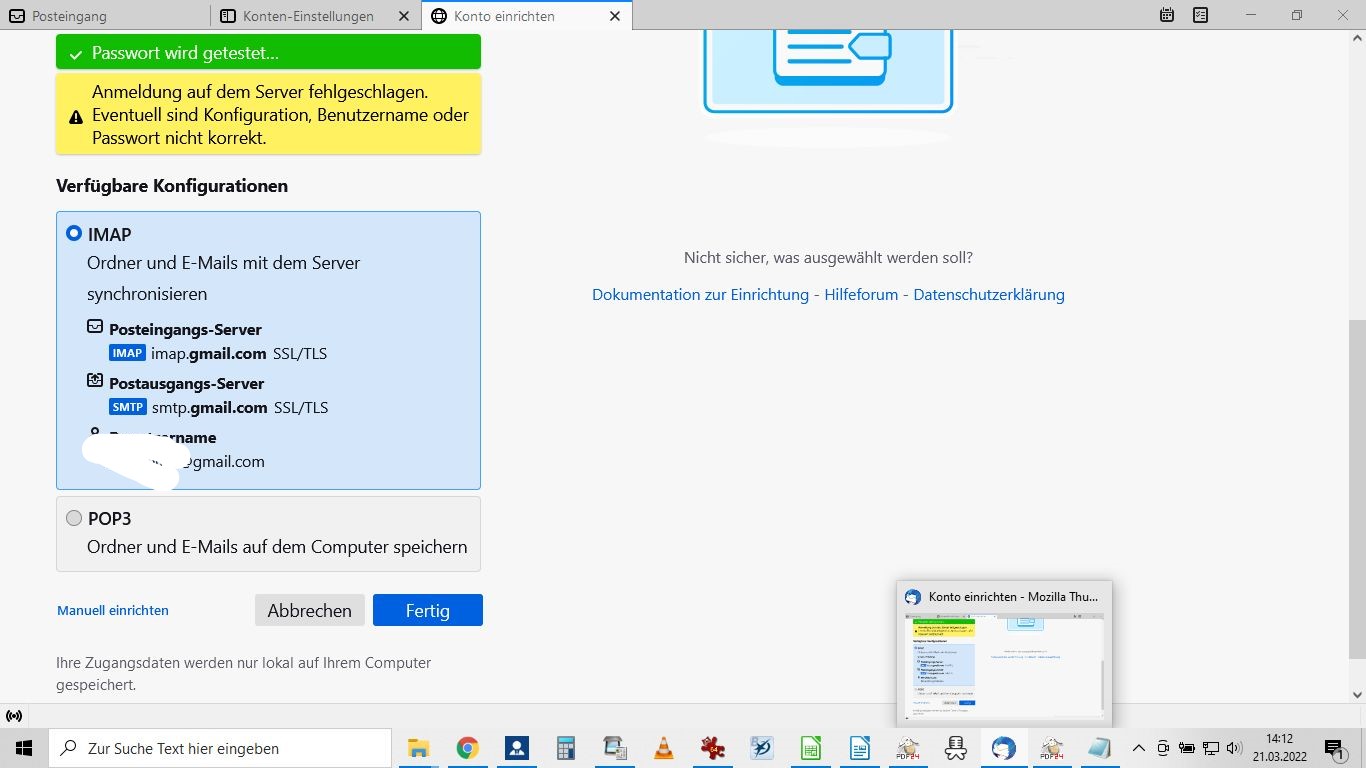The height and width of the screenshot is (768, 1366).
Task: Close the Konten-Einstellungen tab
Action: point(404,16)
